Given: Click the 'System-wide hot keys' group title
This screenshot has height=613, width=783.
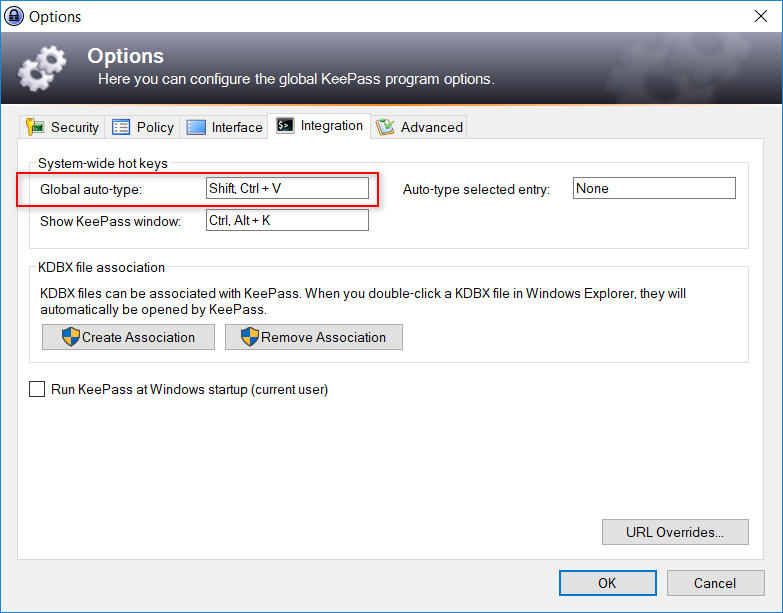Looking at the screenshot, I should pyautogui.click(x=103, y=164).
